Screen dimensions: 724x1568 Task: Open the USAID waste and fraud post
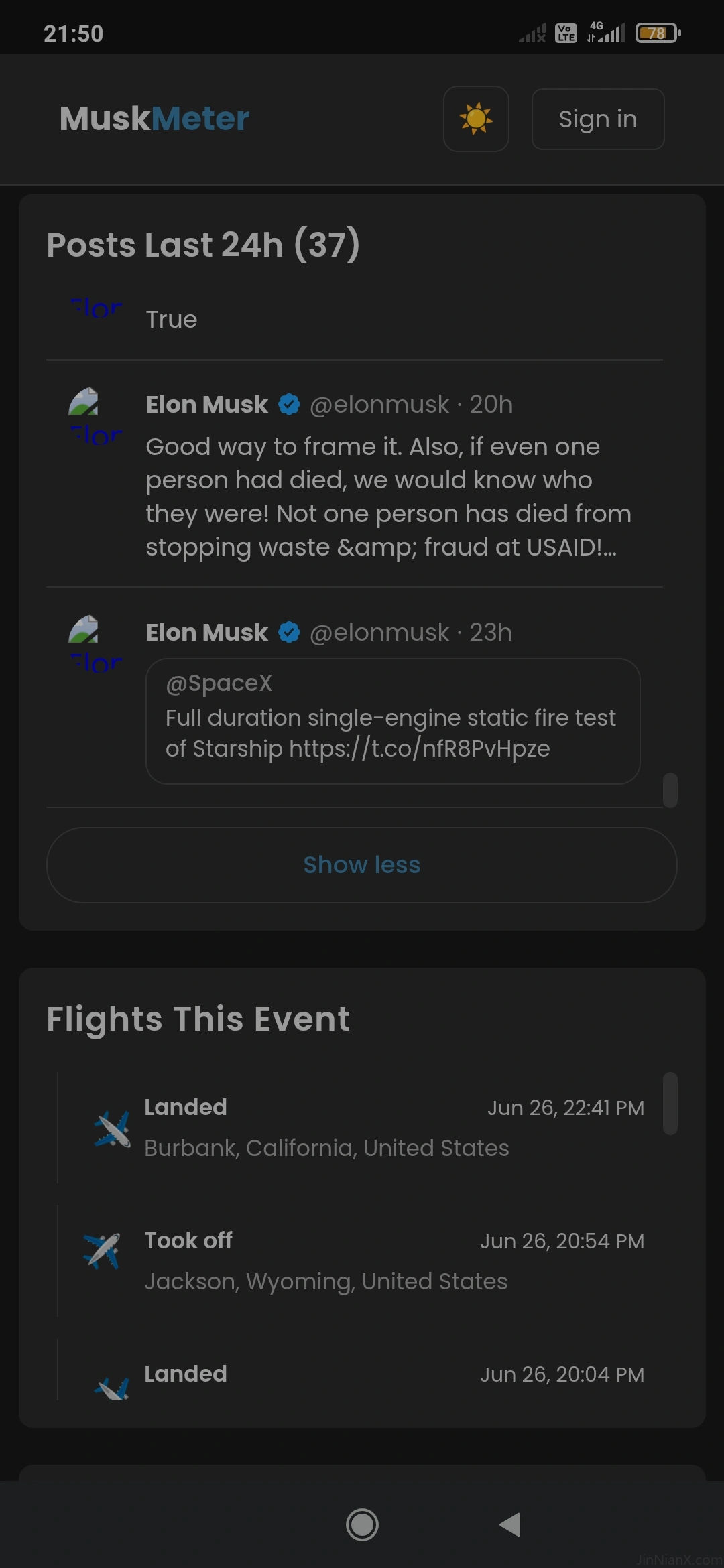[x=389, y=497]
